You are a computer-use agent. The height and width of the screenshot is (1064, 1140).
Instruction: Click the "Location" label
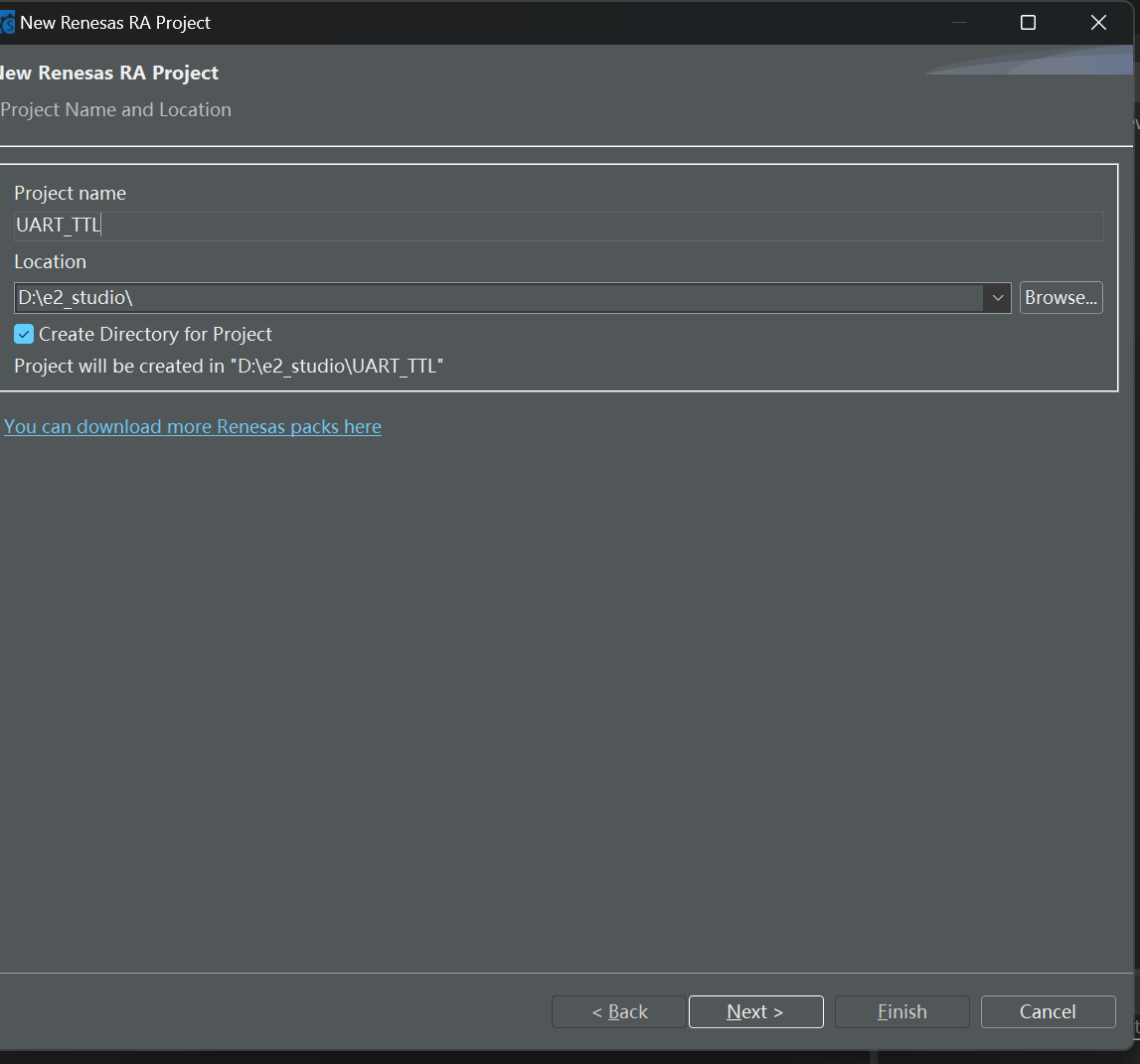tap(50, 261)
